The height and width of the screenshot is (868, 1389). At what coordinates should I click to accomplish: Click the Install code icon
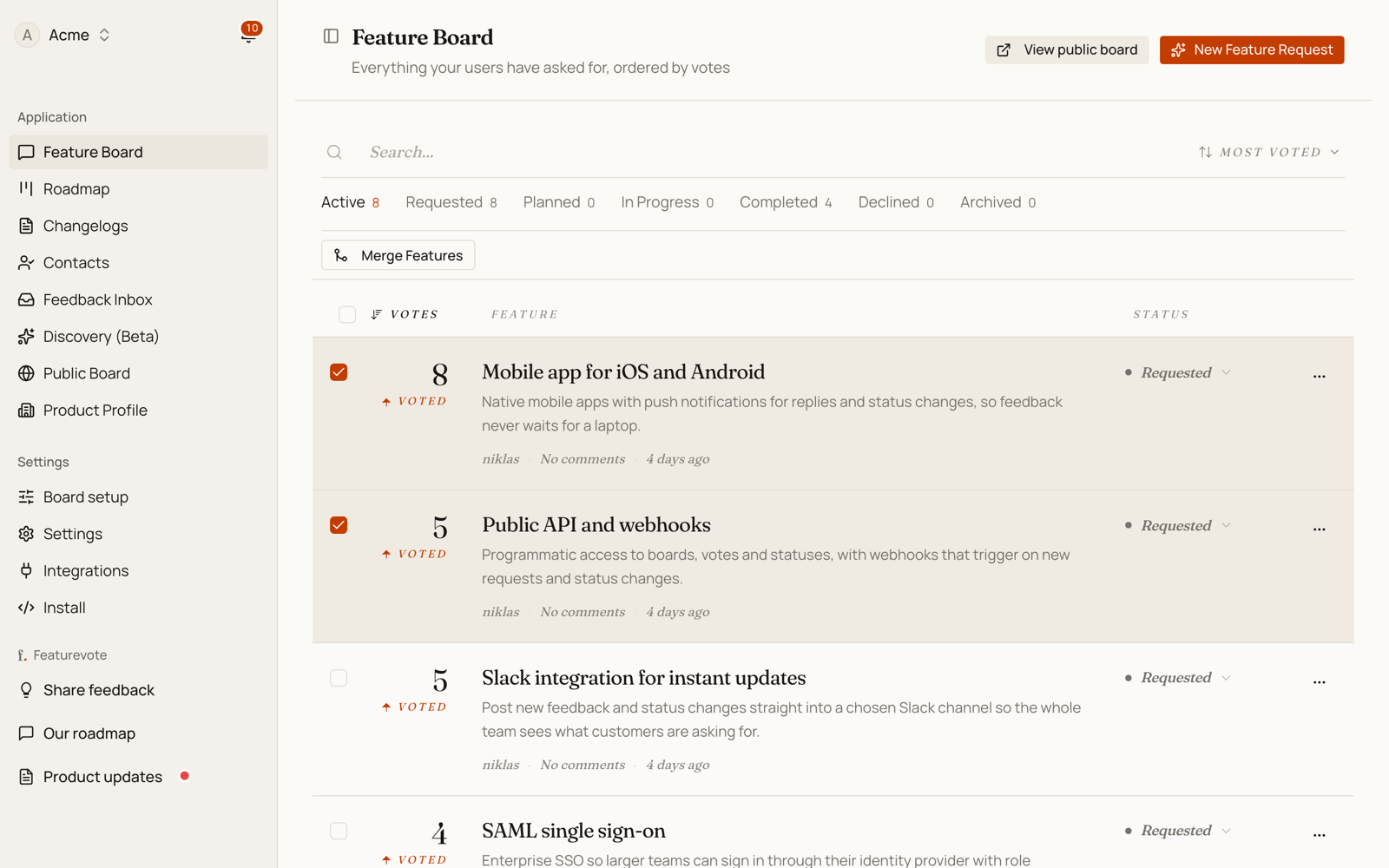[26, 608]
